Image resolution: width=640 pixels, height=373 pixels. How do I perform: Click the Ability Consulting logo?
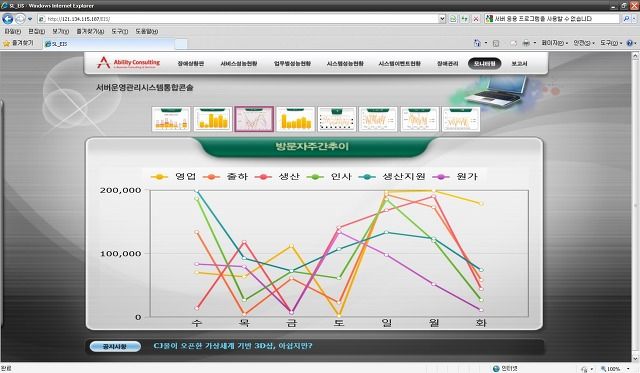click(x=129, y=63)
